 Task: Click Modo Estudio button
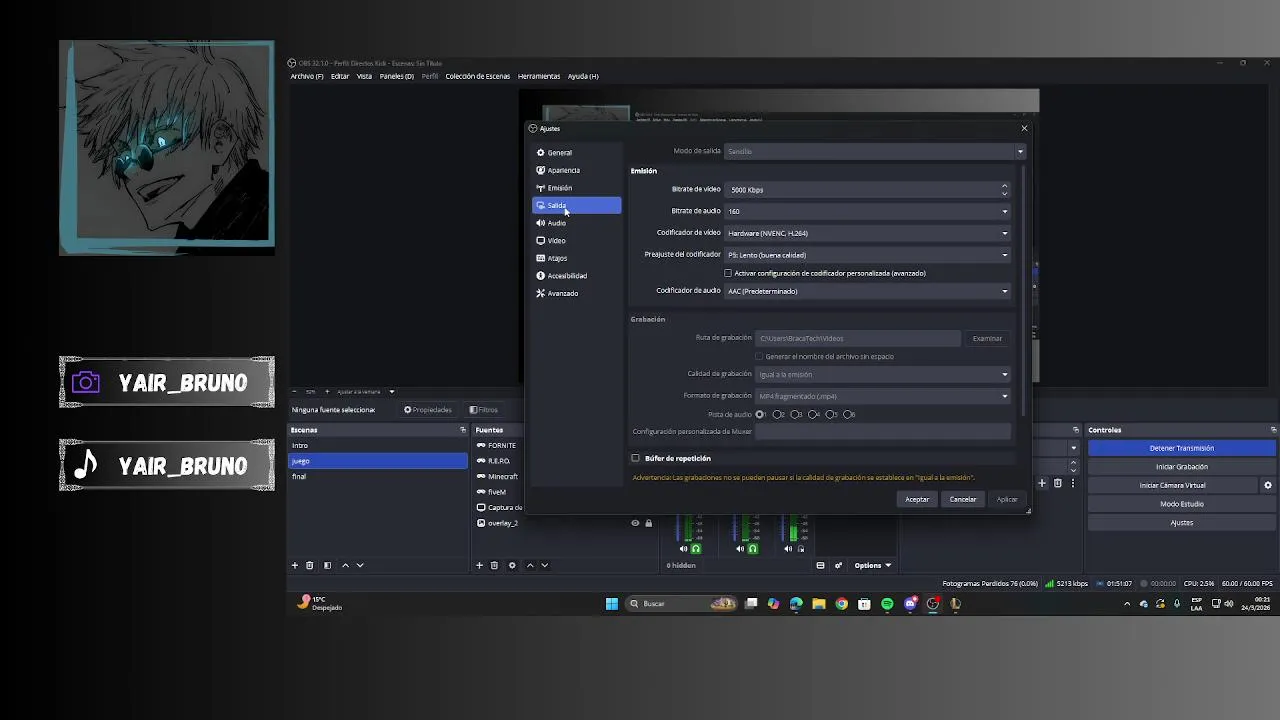[1181, 504]
